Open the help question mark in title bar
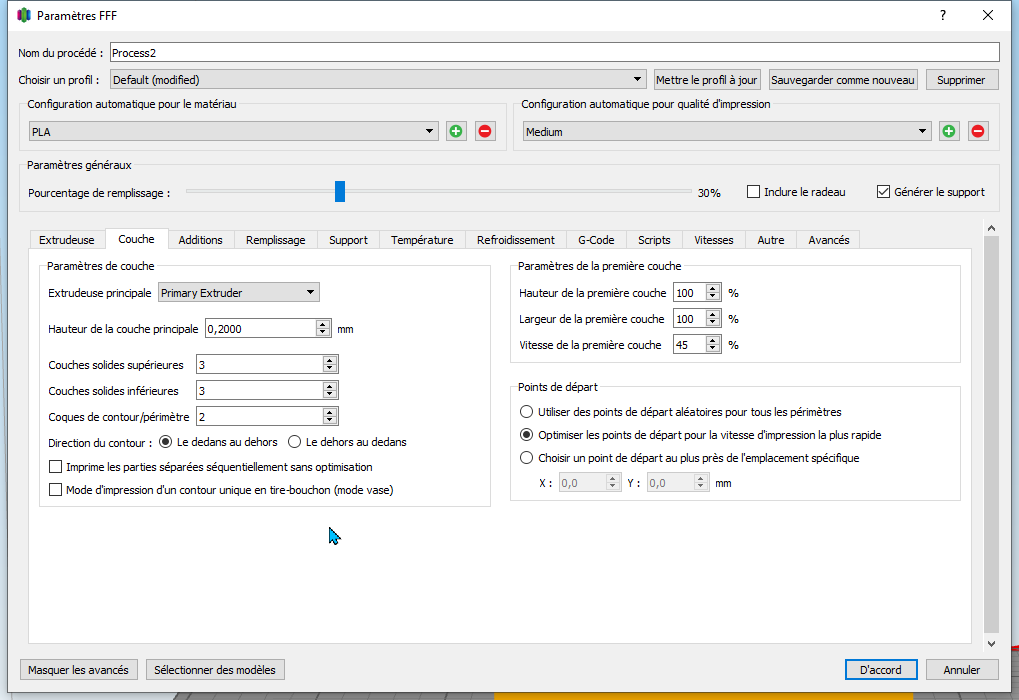The width and height of the screenshot is (1019, 700). point(943,15)
